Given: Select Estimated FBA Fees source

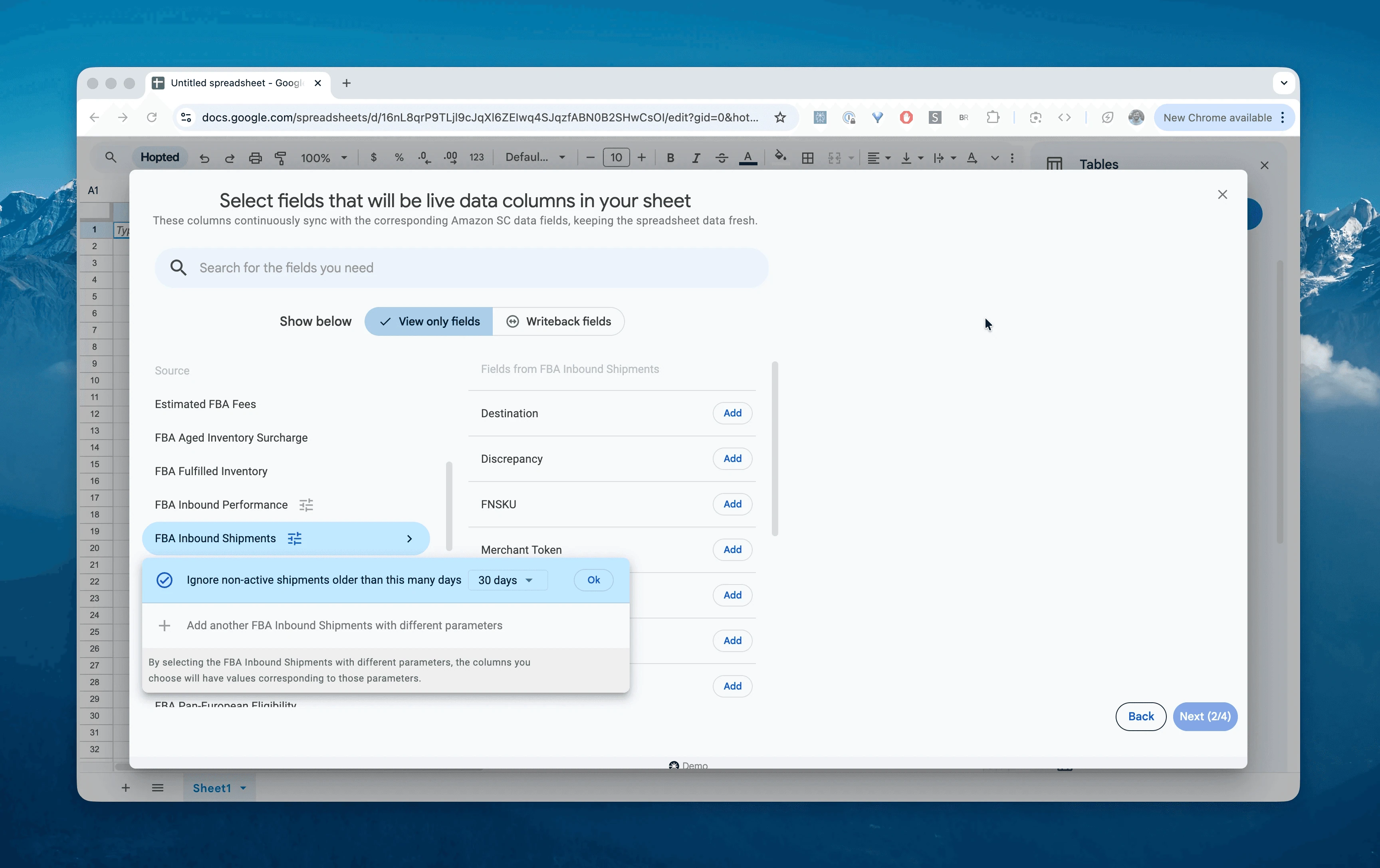Looking at the screenshot, I should tap(205, 404).
